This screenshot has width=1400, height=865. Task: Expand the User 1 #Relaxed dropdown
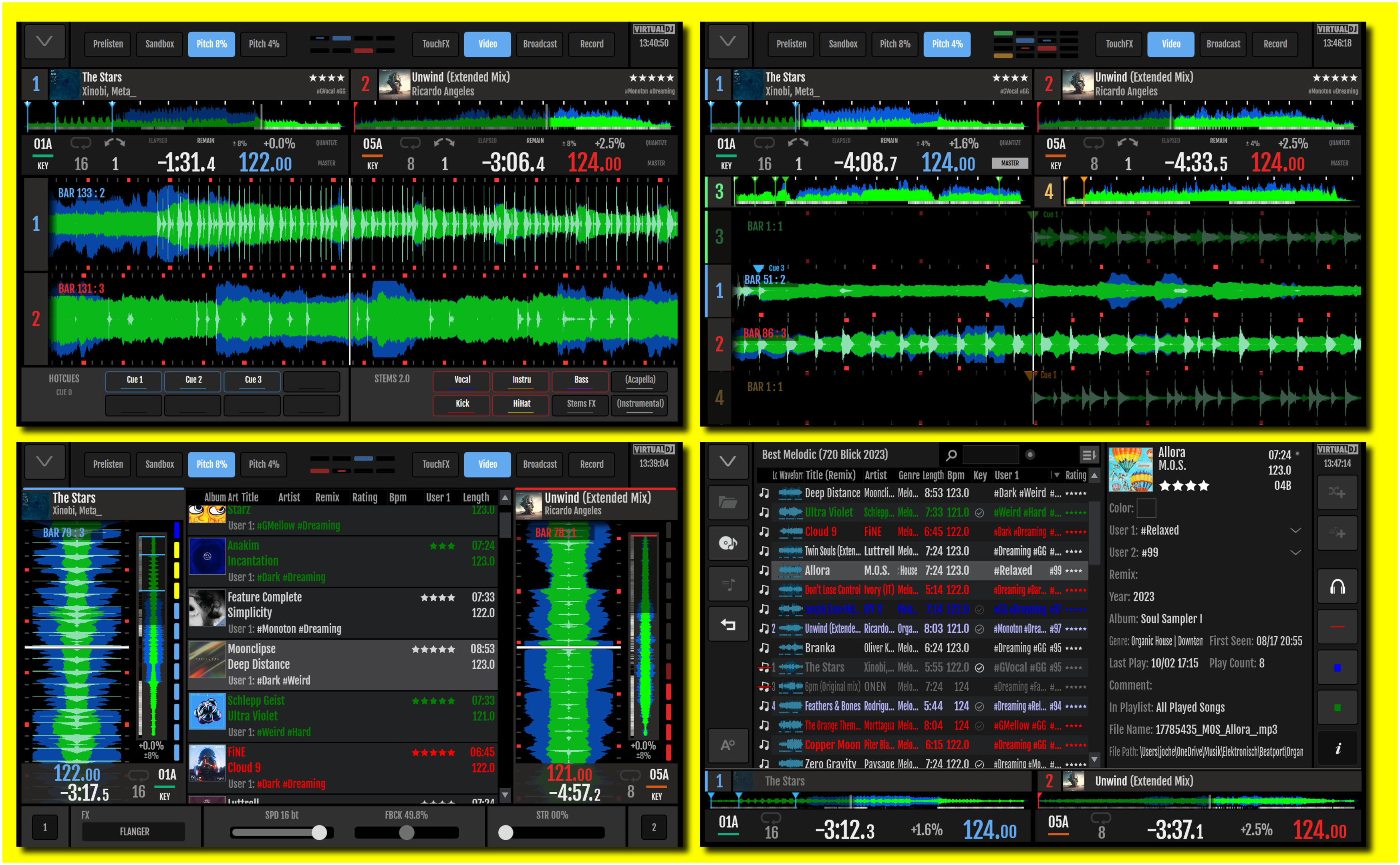click(x=1295, y=530)
